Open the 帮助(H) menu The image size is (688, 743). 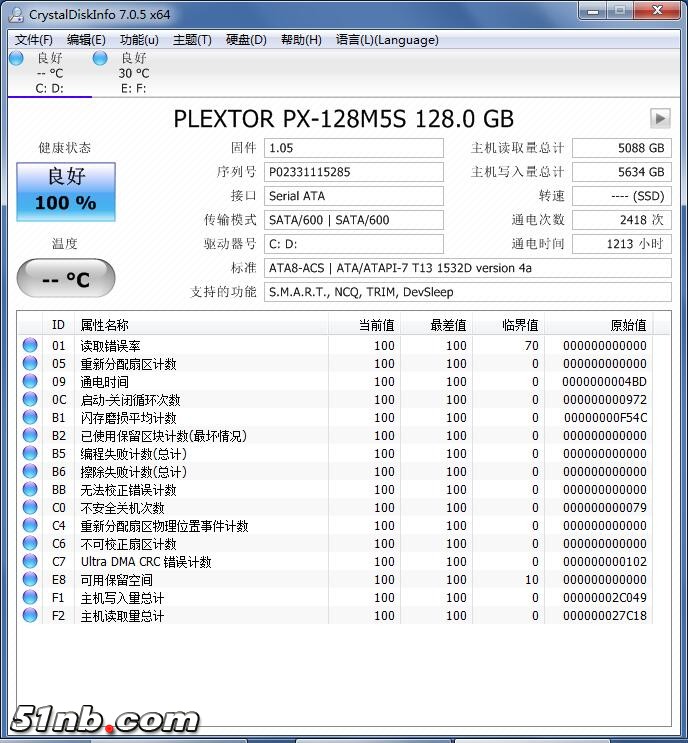pos(301,40)
